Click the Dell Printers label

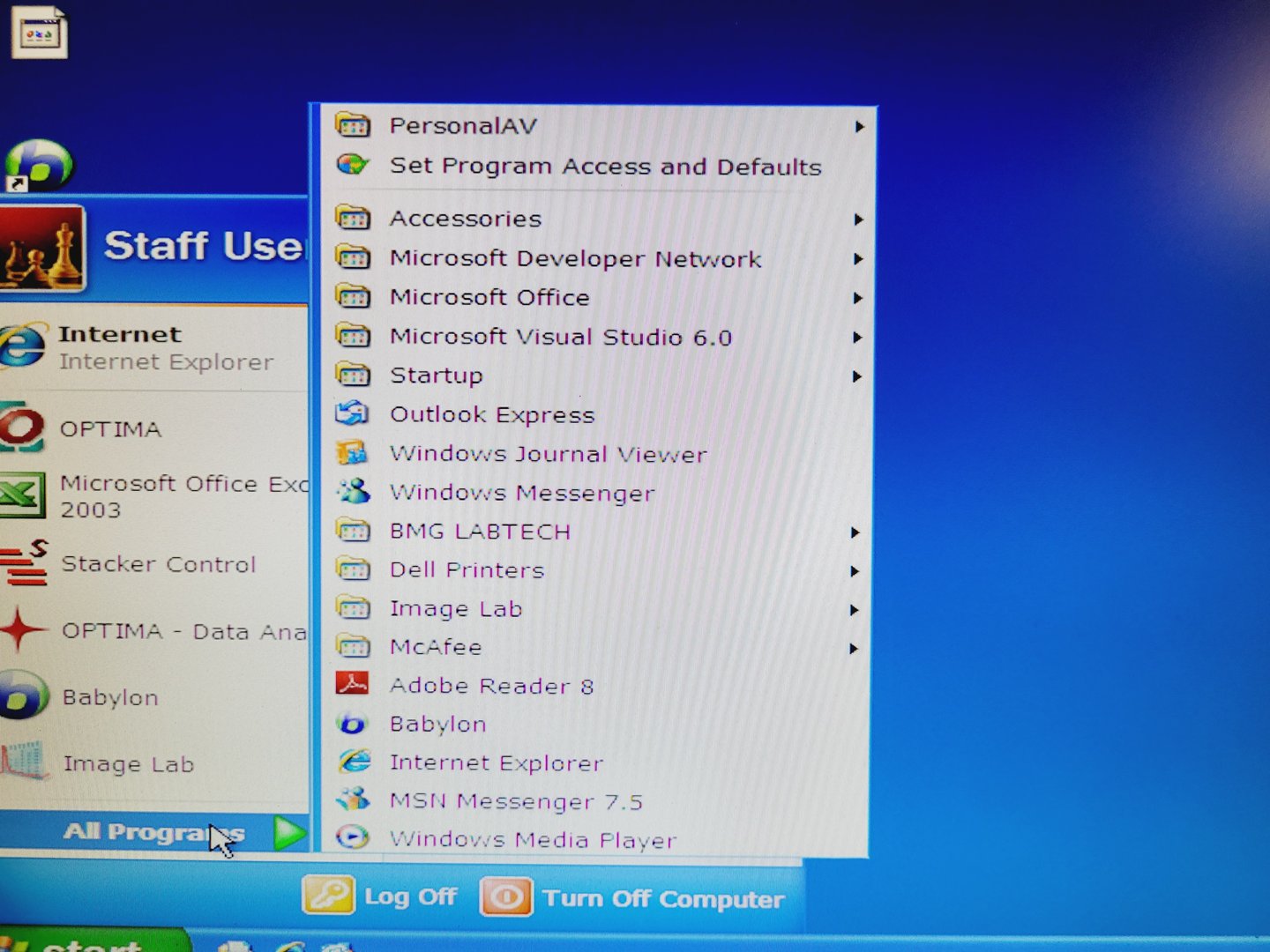[467, 569]
